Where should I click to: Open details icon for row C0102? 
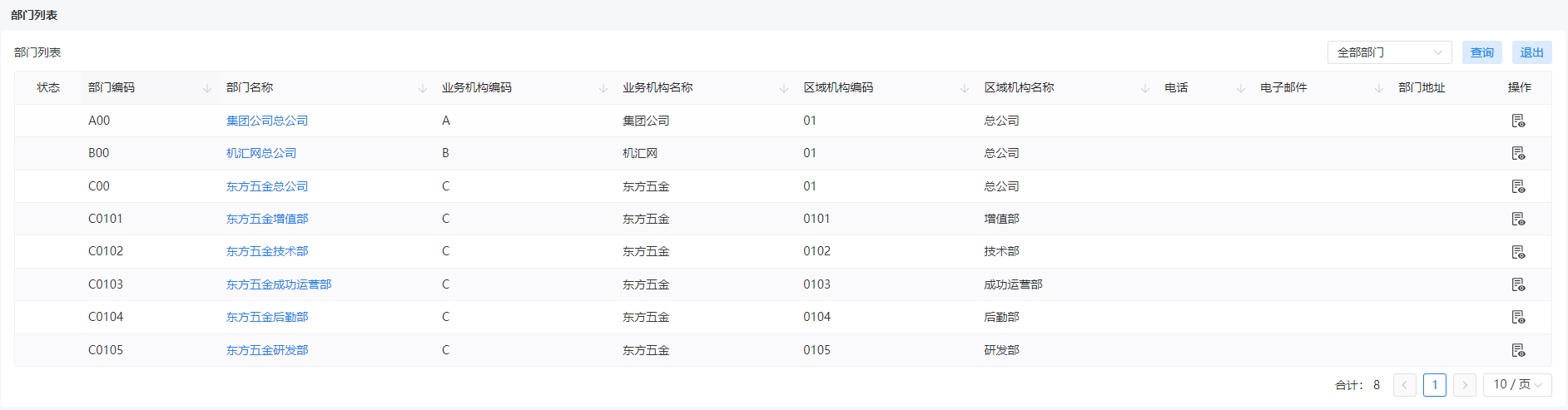tap(1518, 251)
